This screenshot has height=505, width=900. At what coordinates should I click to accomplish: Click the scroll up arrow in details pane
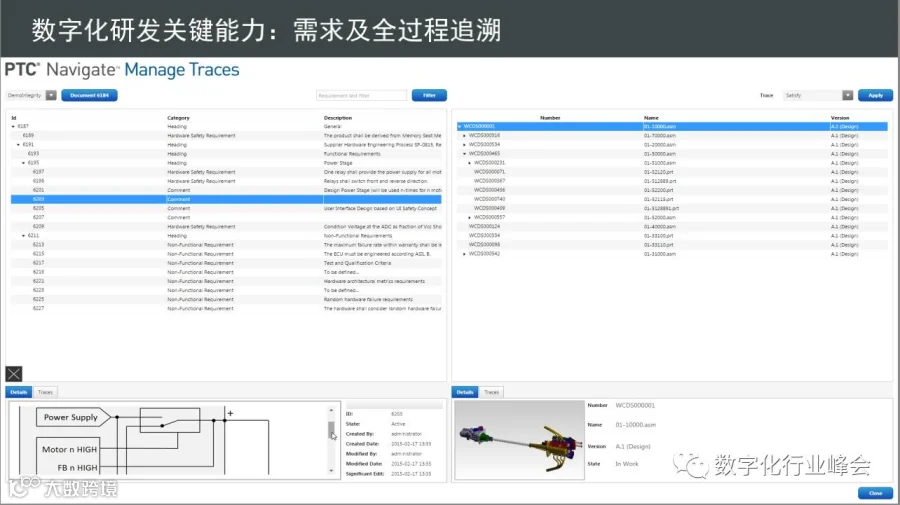coord(331,410)
